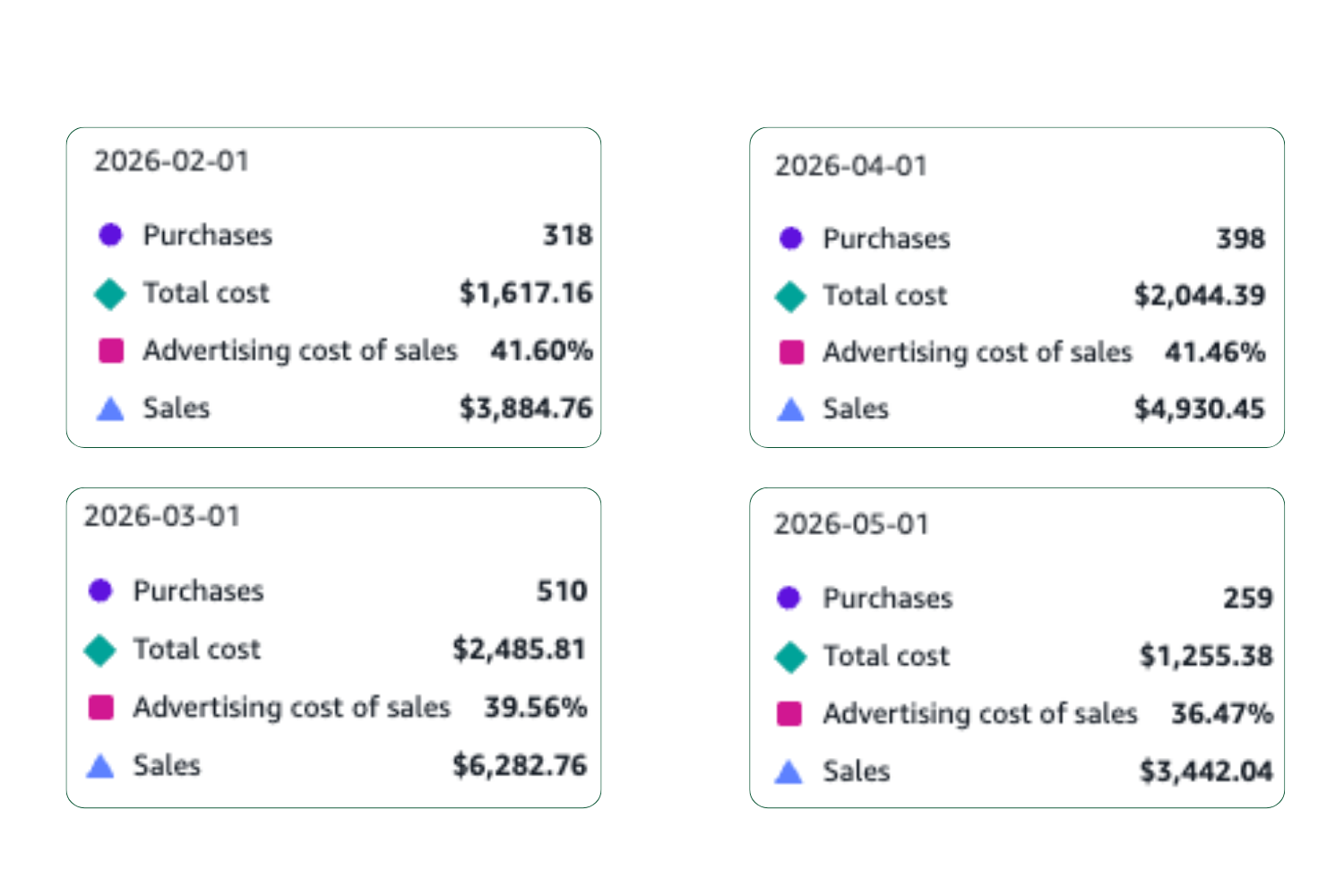Click the Sales label in 2026-02-01 card
Screen dimensions: 1344x896
(x=177, y=409)
